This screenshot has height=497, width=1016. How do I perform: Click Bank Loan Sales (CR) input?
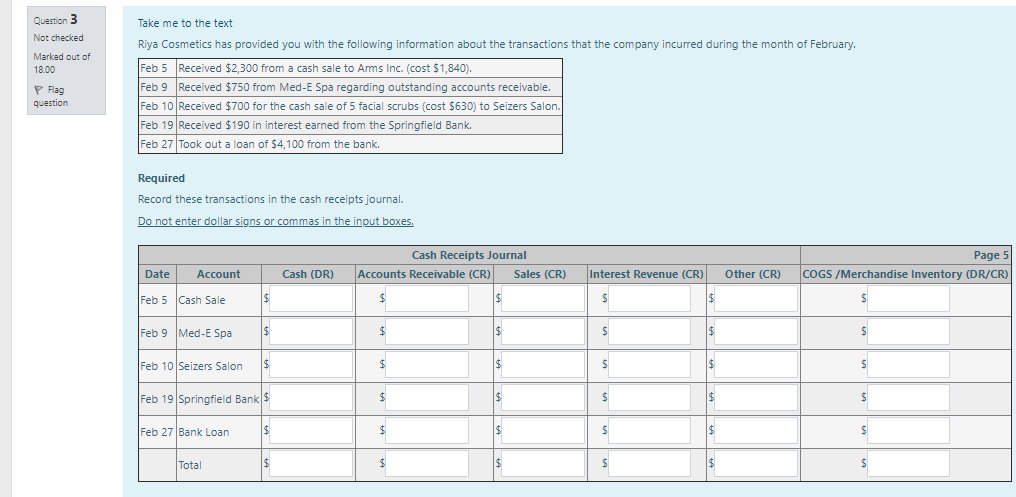click(543, 431)
